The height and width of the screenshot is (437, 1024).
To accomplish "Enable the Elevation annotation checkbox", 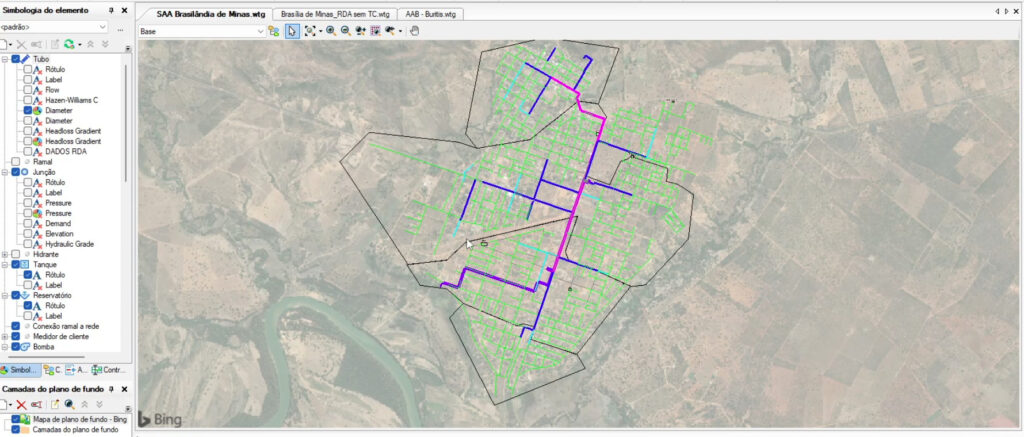I will (x=27, y=234).
